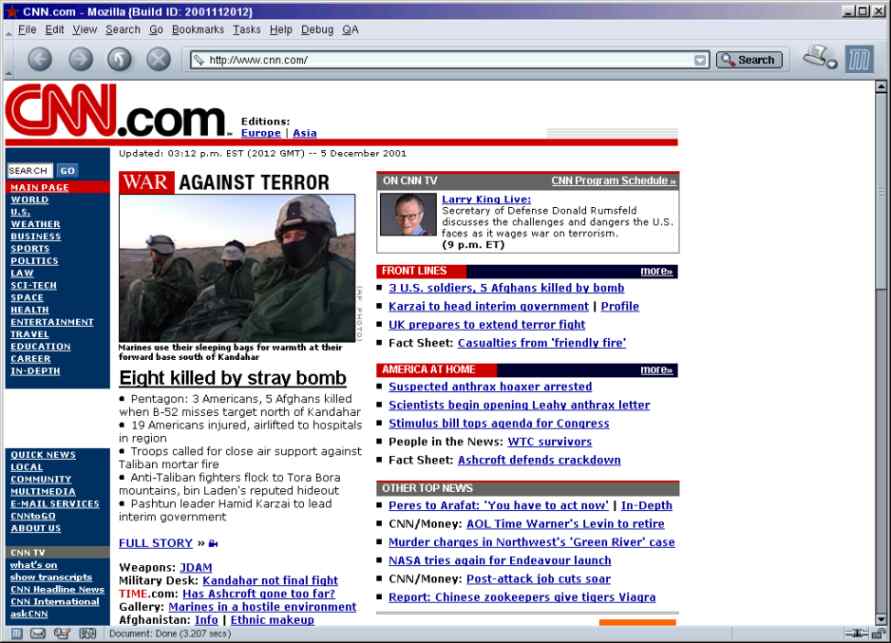The image size is (891, 643).
Task: Select WORLD in the left navigation
Action: 30,199
